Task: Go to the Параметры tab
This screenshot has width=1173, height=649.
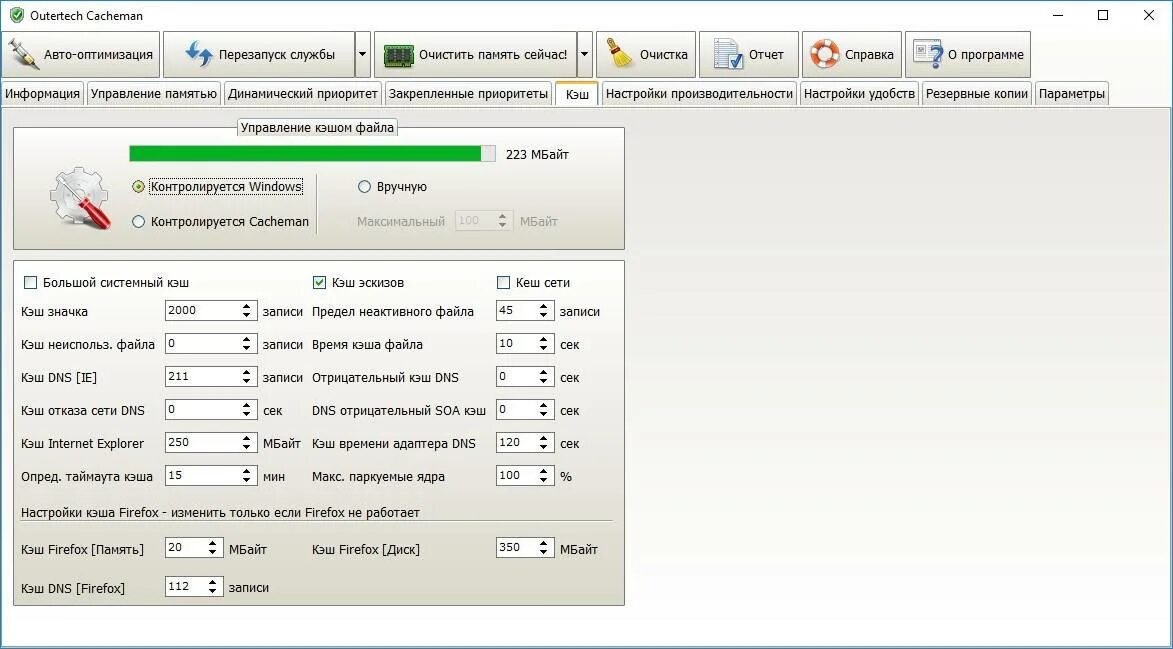Action: [x=1072, y=93]
